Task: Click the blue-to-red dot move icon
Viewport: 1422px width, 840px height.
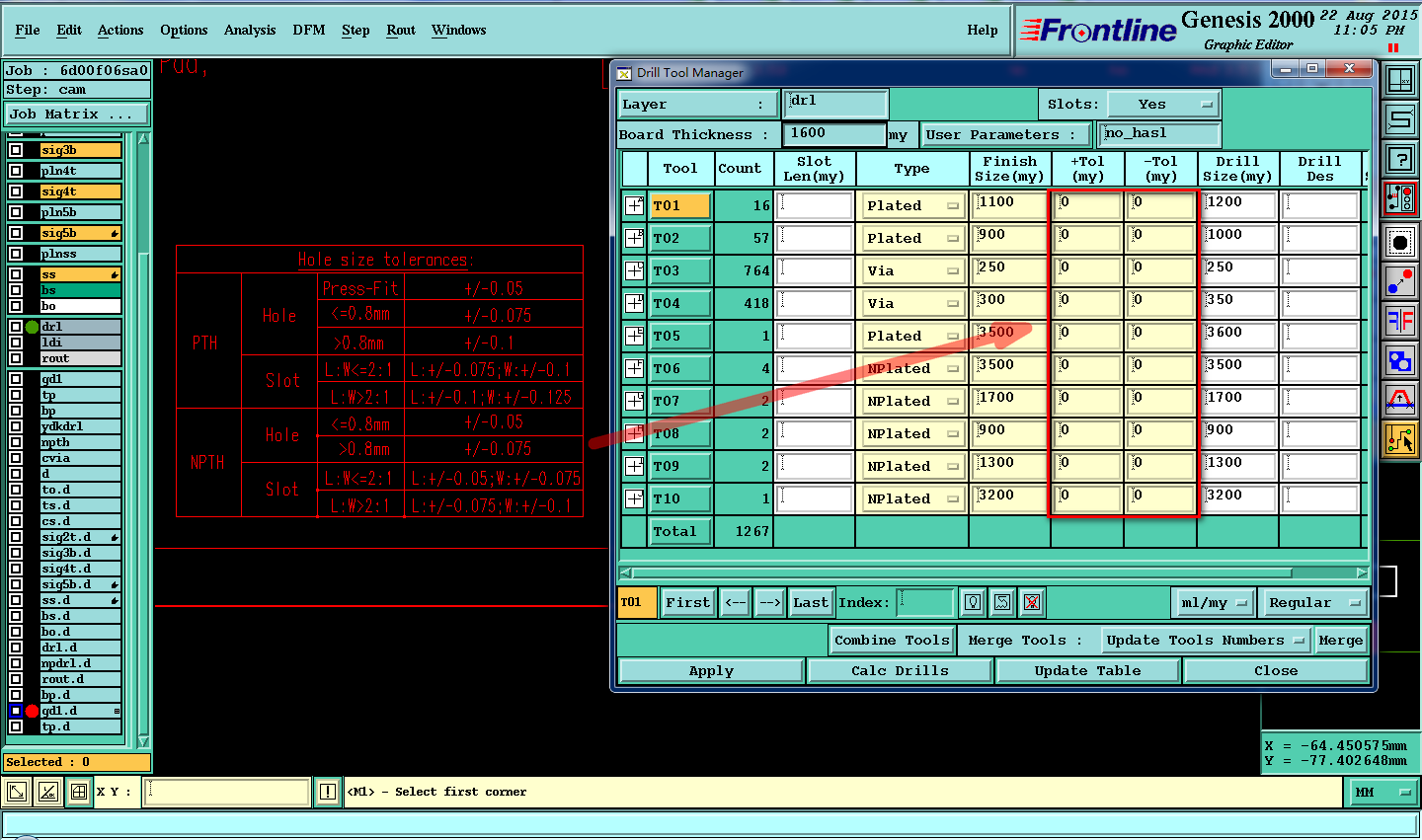Action: pyautogui.click(x=1400, y=281)
